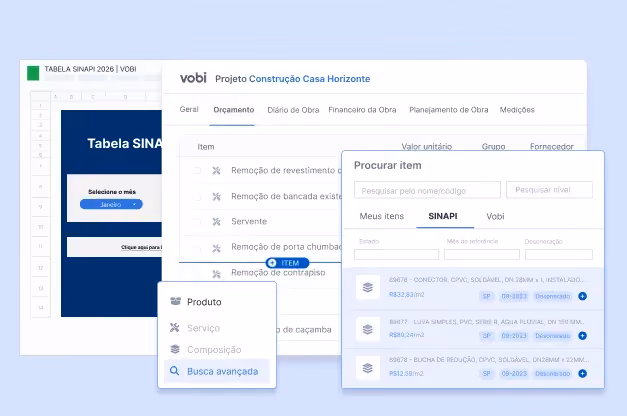This screenshot has height=416, width=627.
Task: Click Desonerado tag on BUCHA DE REDUÇÃO result
Action: pos(553,374)
